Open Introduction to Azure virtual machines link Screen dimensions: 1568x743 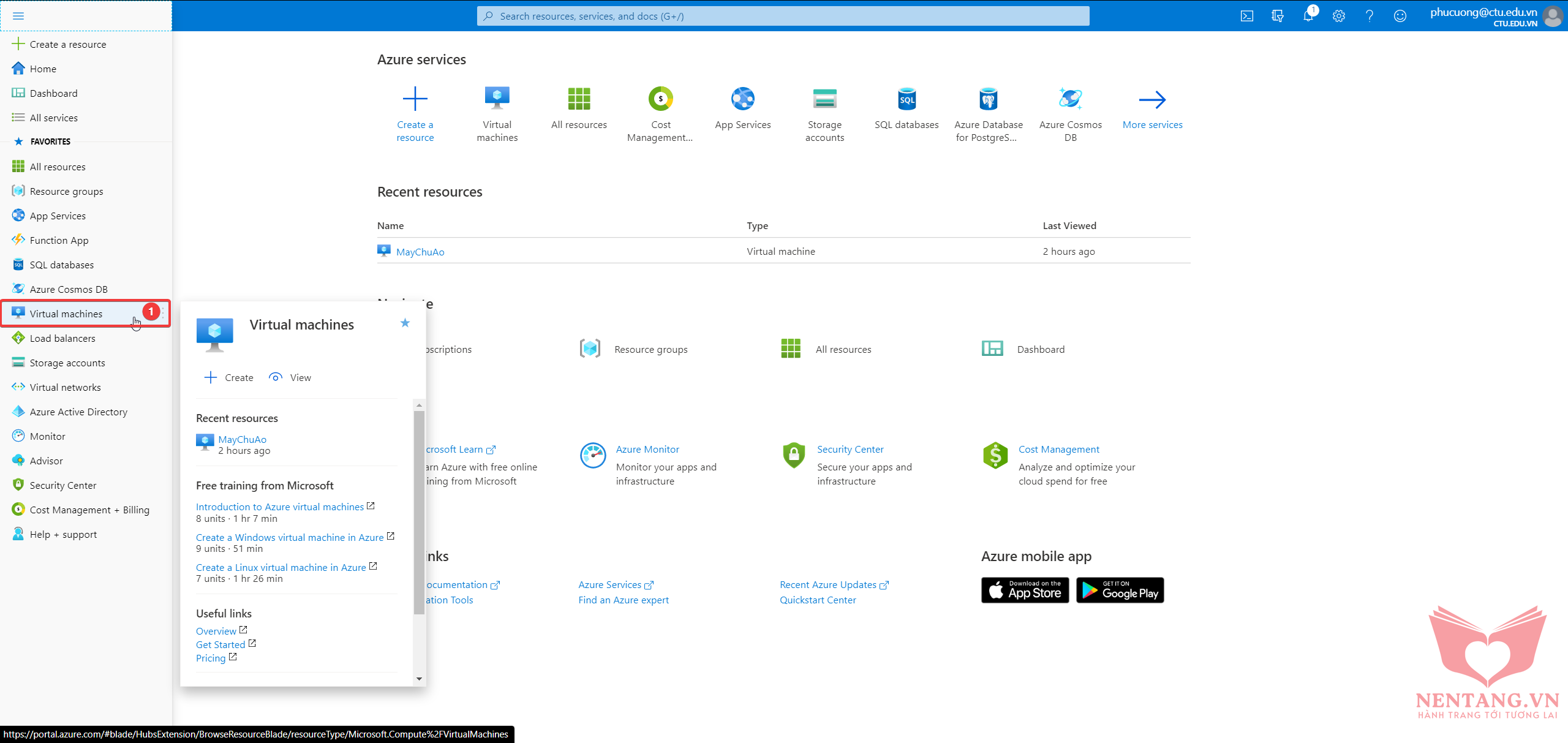coord(280,507)
